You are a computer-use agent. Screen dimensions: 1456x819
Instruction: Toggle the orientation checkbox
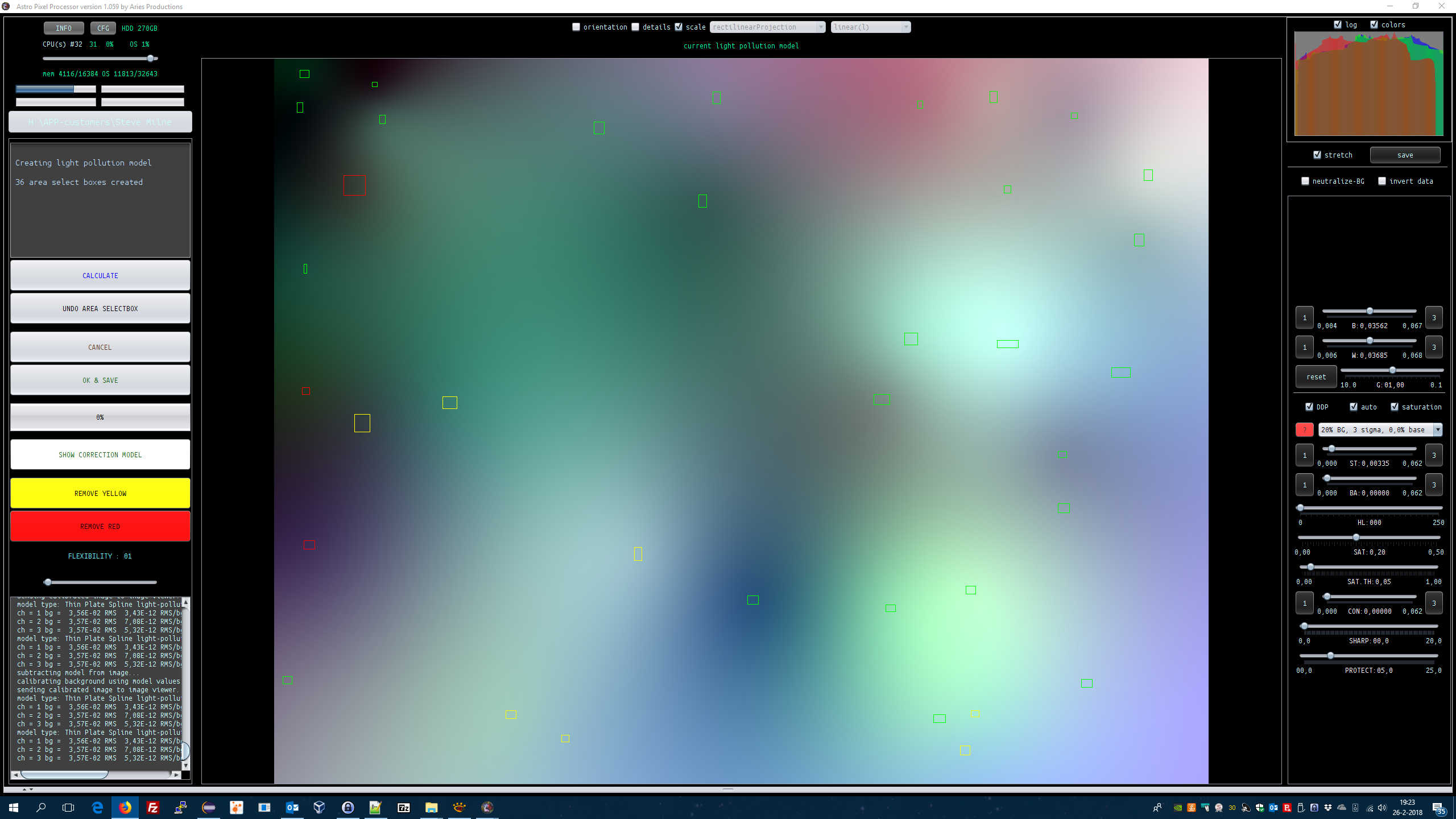(x=576, y=27)
